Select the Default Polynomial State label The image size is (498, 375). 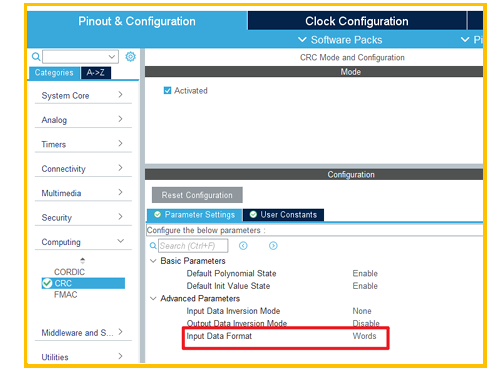231,274
